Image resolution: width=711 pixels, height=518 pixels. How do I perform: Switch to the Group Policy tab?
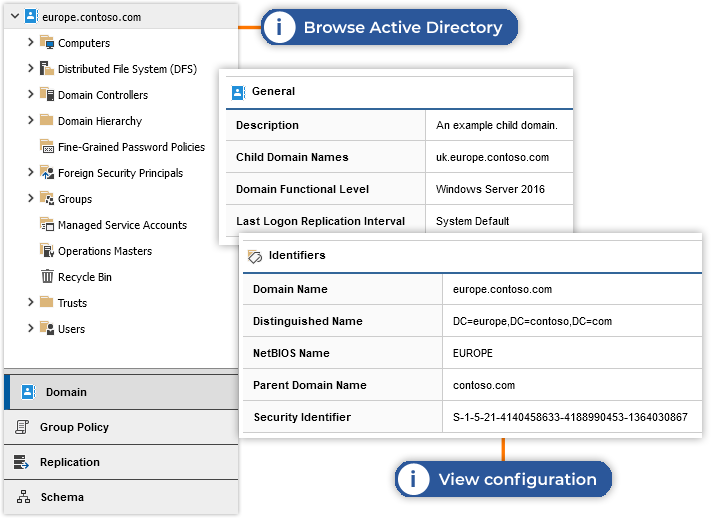coord(74,427)
